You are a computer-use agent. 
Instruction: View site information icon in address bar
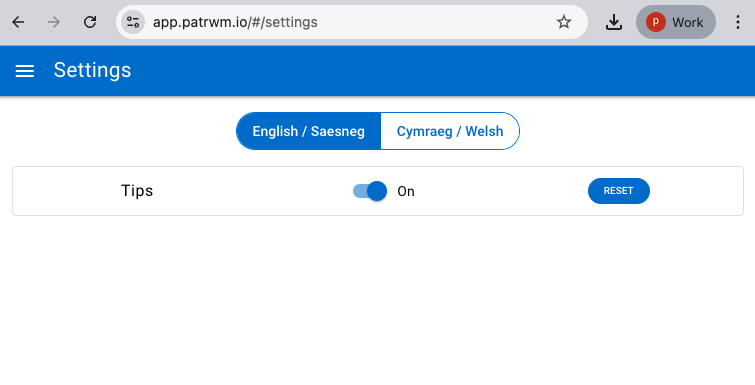click(x=133, y=22)
